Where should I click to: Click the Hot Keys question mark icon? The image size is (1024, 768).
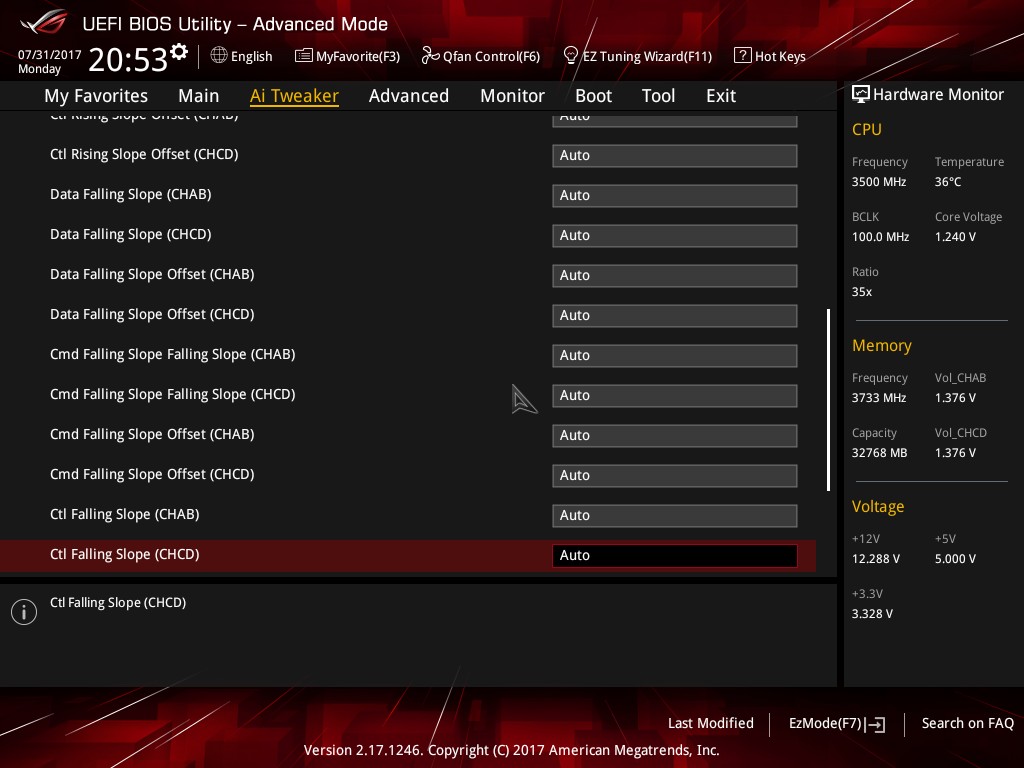[x=743, y=56]
